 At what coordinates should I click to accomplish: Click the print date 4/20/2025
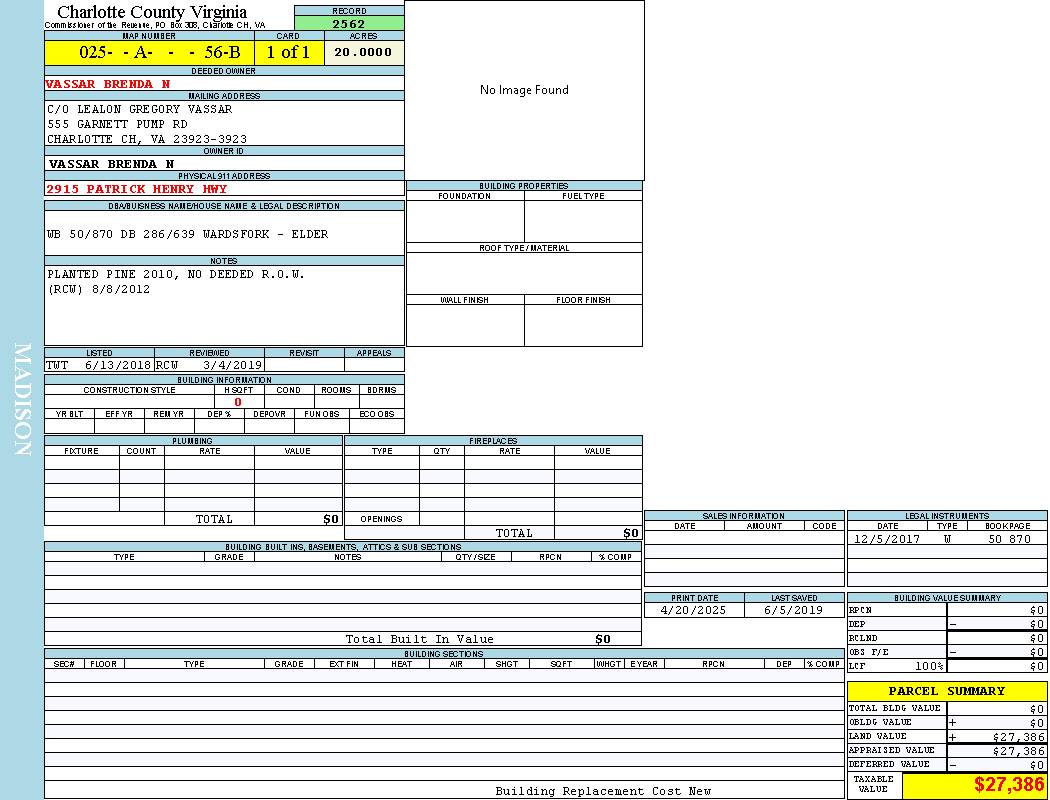tap(694, 610)
